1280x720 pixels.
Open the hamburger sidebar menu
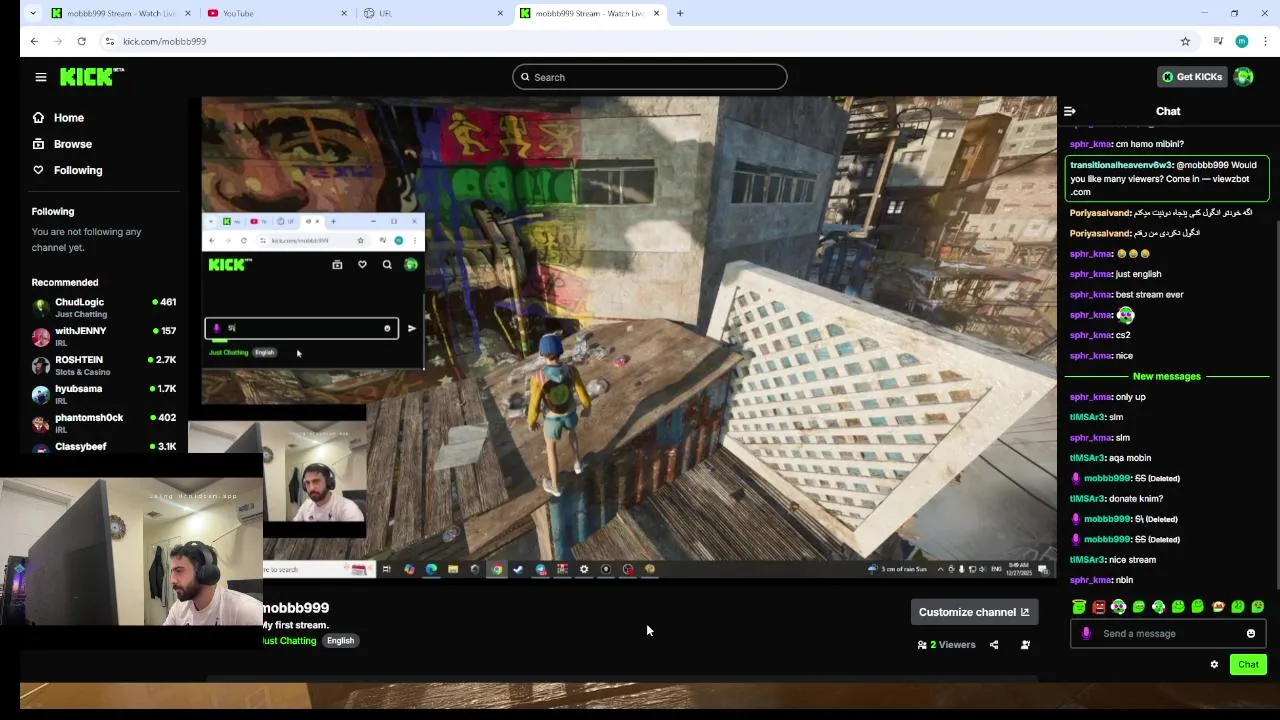pos(41,77)
